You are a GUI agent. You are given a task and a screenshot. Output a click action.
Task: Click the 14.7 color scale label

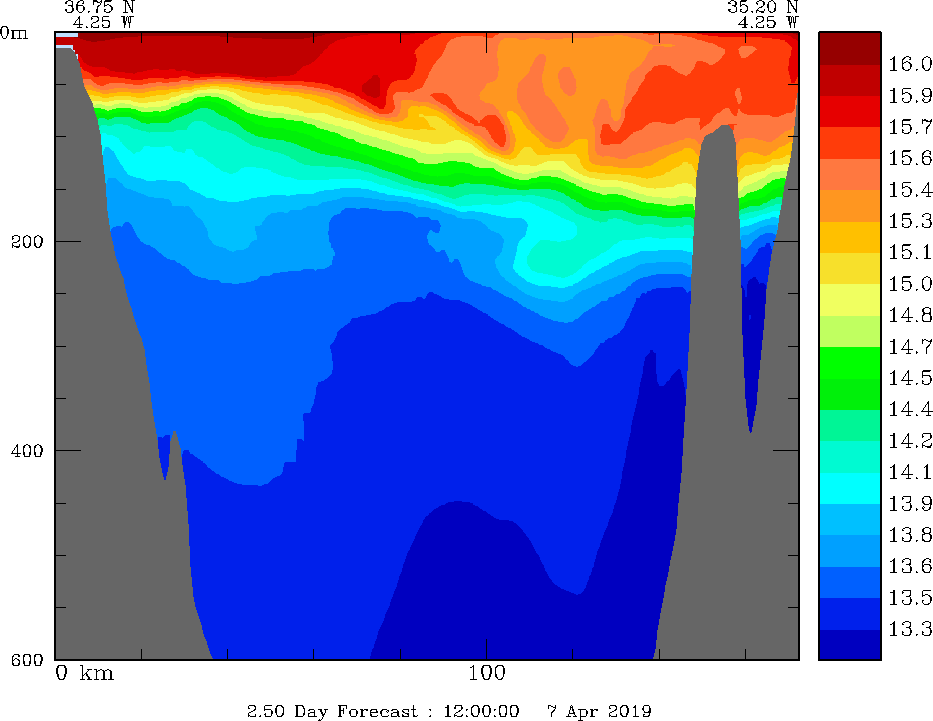coord(910,346)
